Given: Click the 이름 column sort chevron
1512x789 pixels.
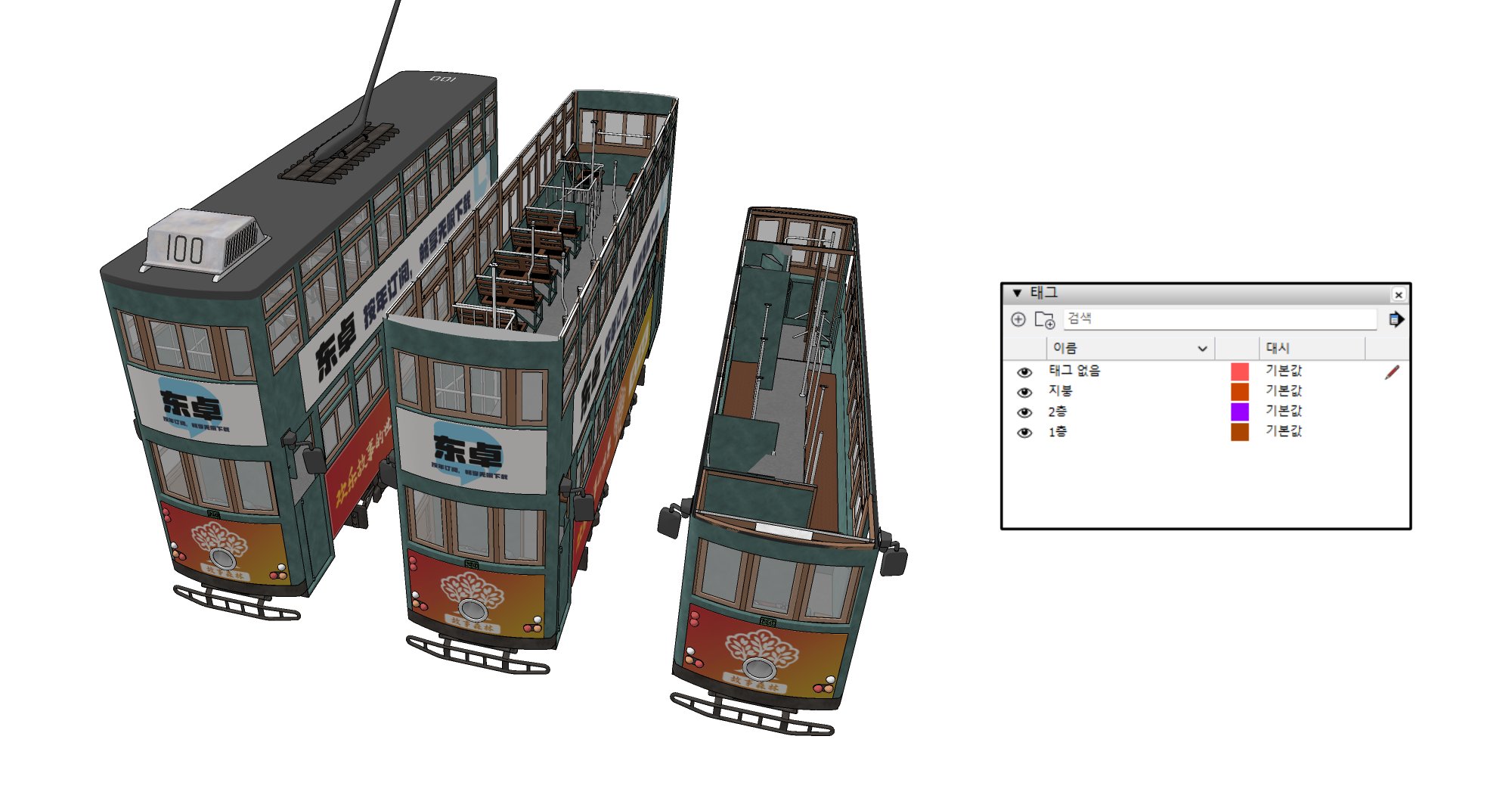Looking at the screenshot, I should (1202, 349).
